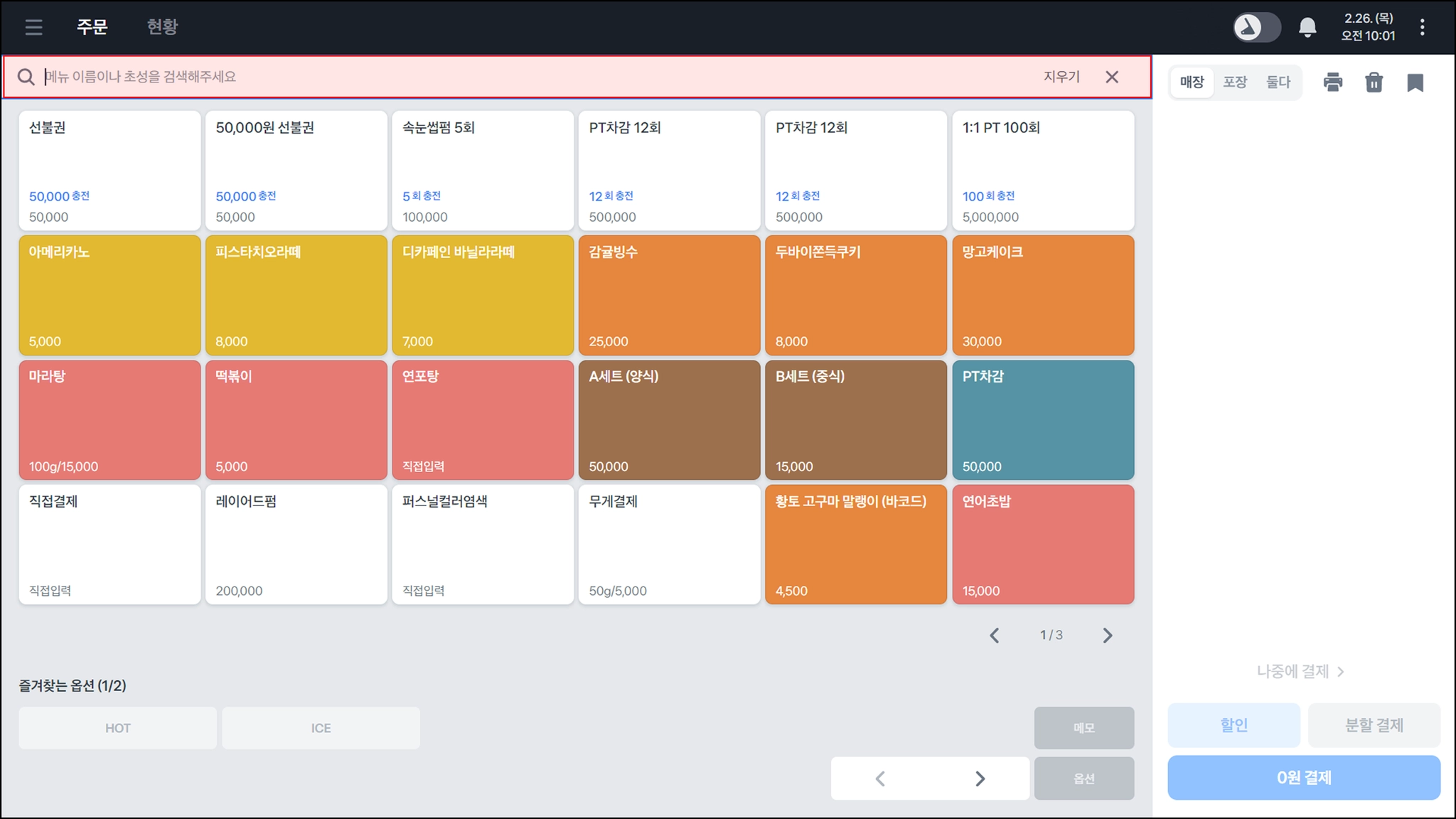1456x819 pixels.
Task: Switch to the 현황 tab
Action: (162, 27)
